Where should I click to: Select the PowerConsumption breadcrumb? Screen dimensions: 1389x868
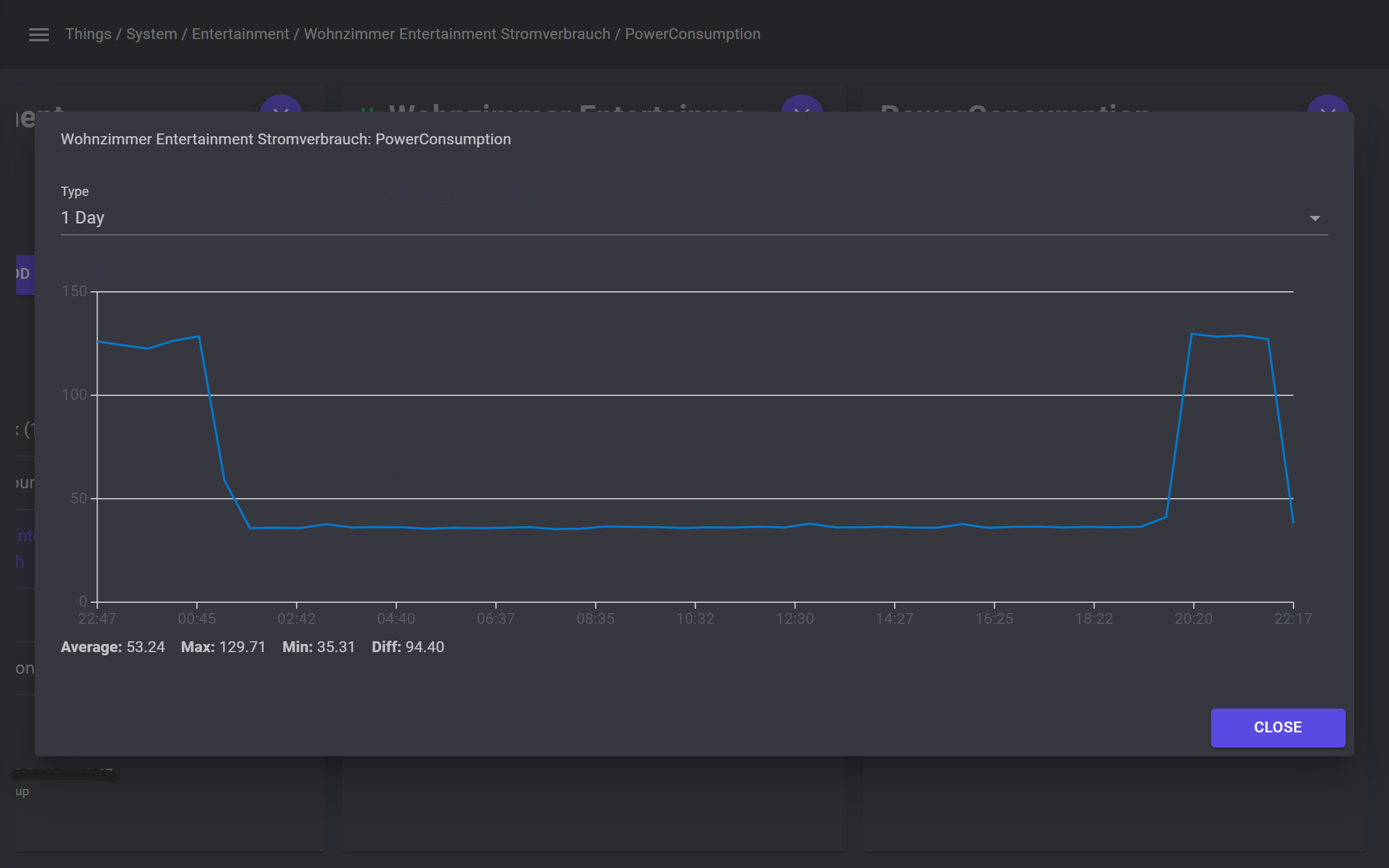(x=692, y=34)
